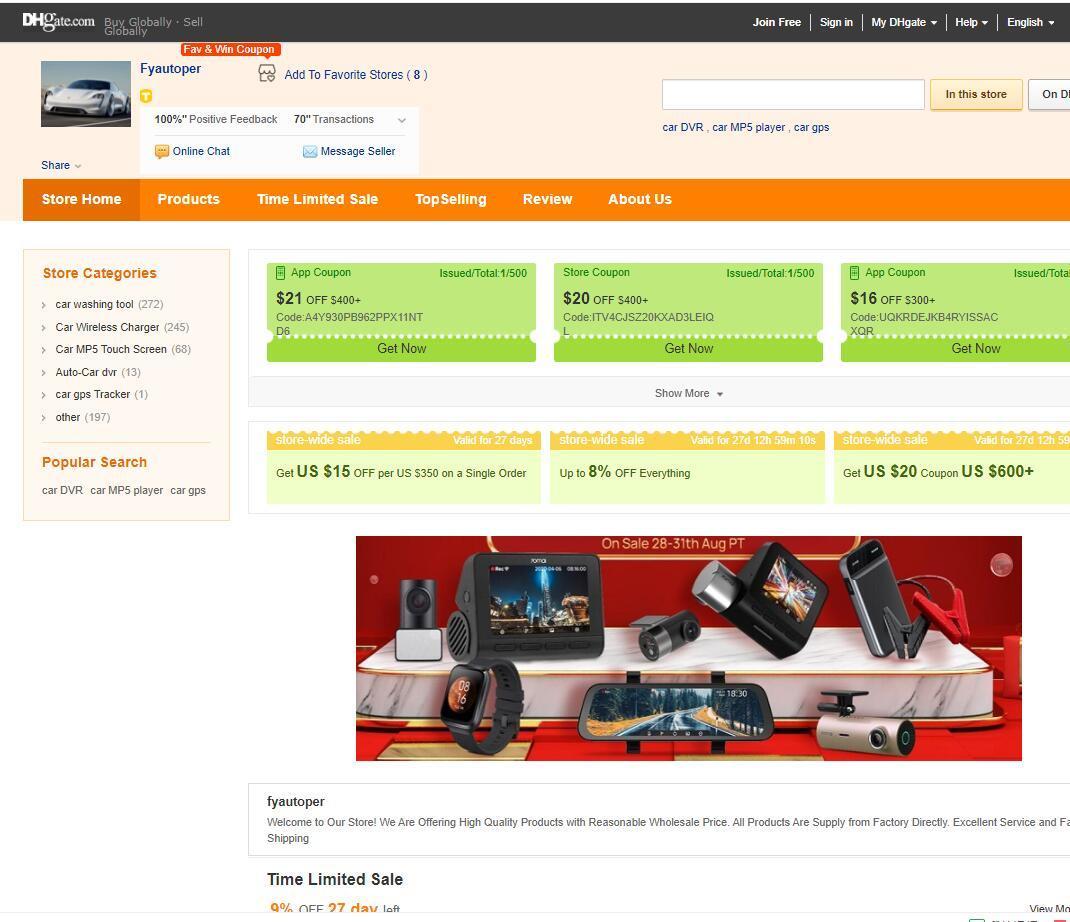The height and width of the screenshot is (922, 1070).
Task: Switch to the Products tab
Action: pos(188,199)
